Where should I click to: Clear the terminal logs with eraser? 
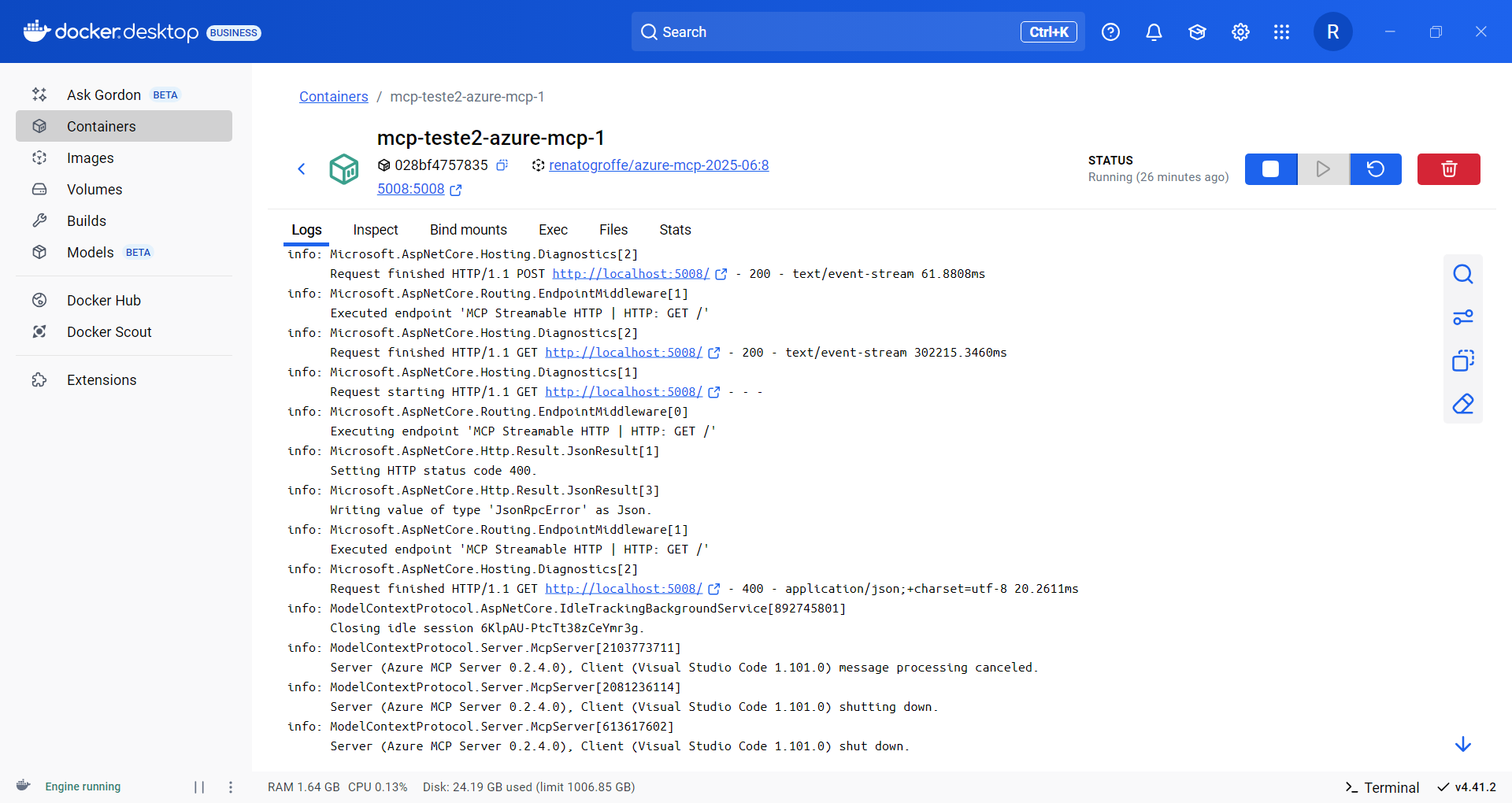click(x=1463, y=404)
